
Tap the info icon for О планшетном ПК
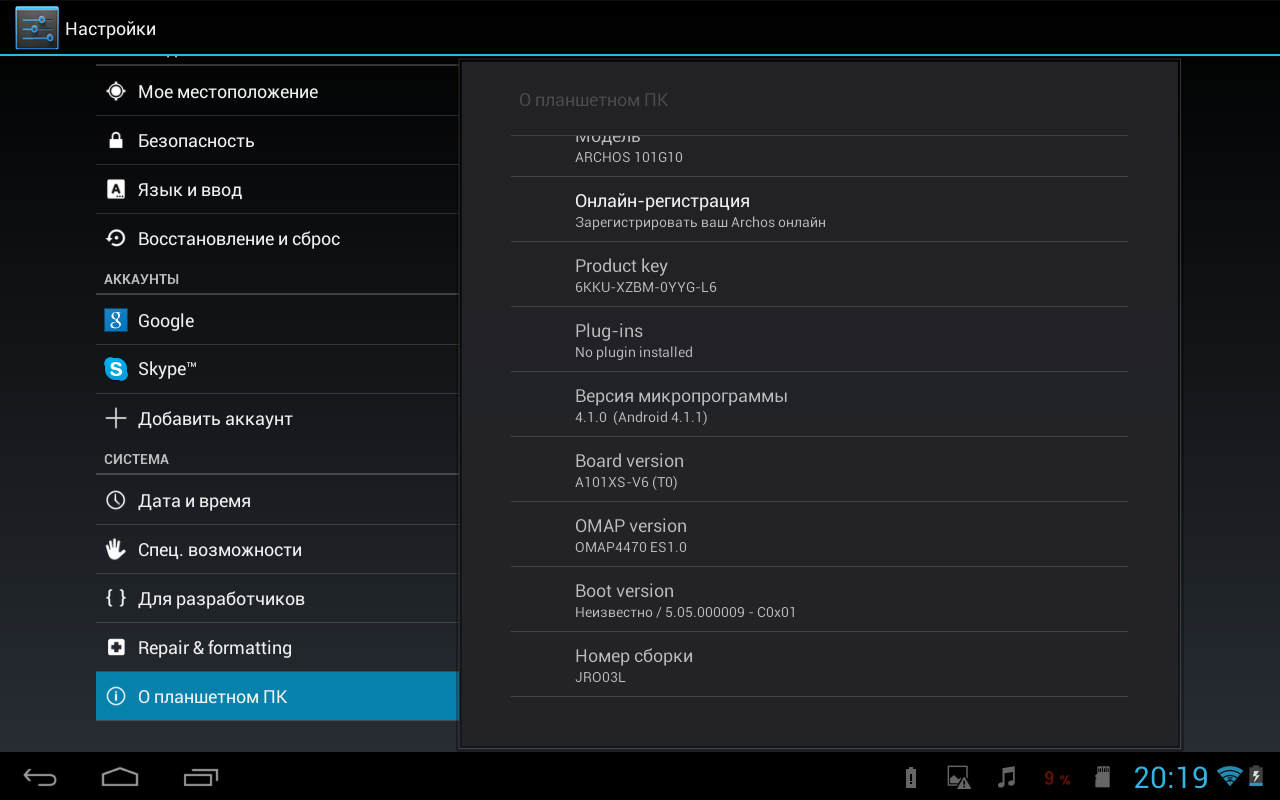[116, 696]
